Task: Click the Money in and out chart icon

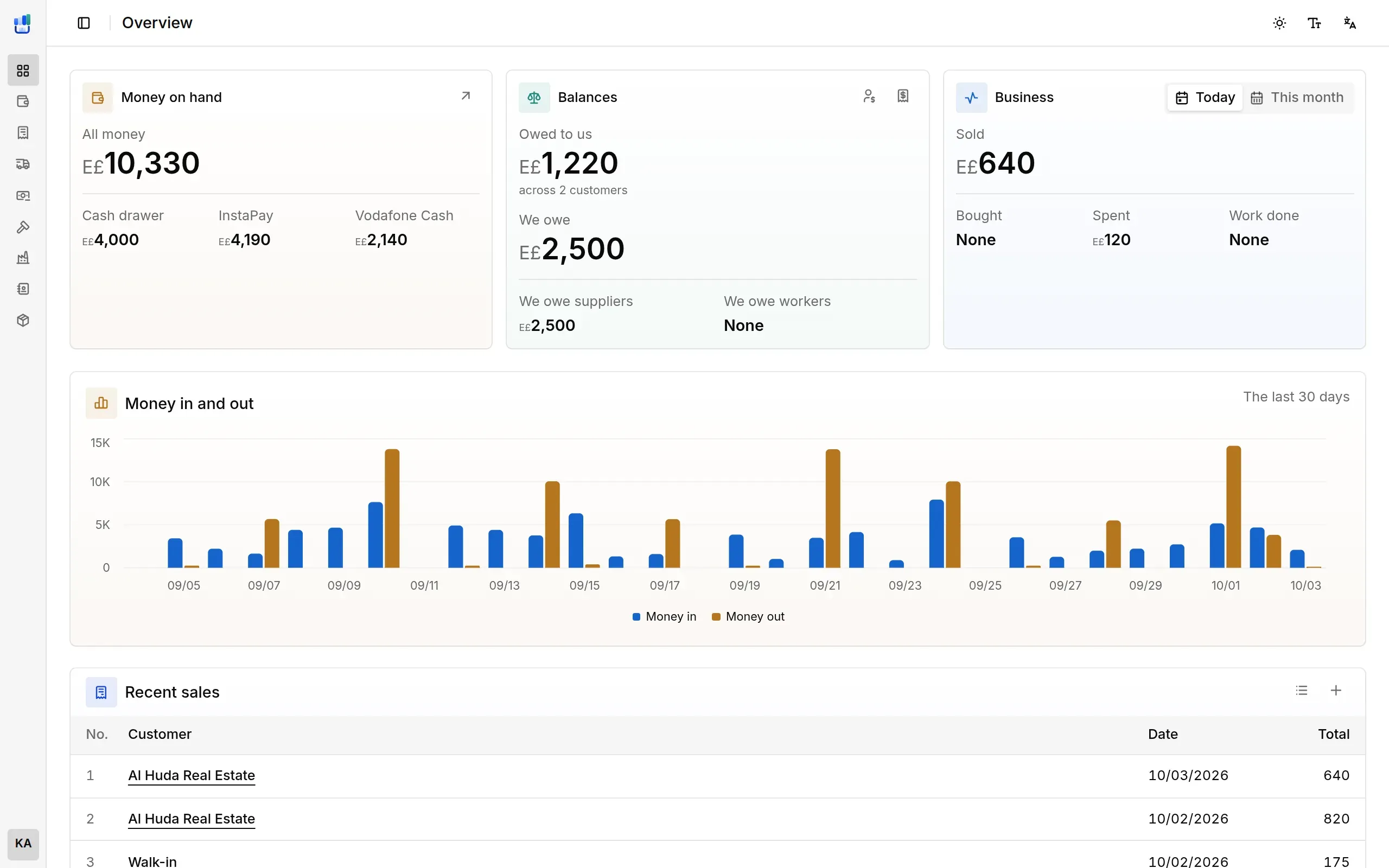Action: point(101,403)
